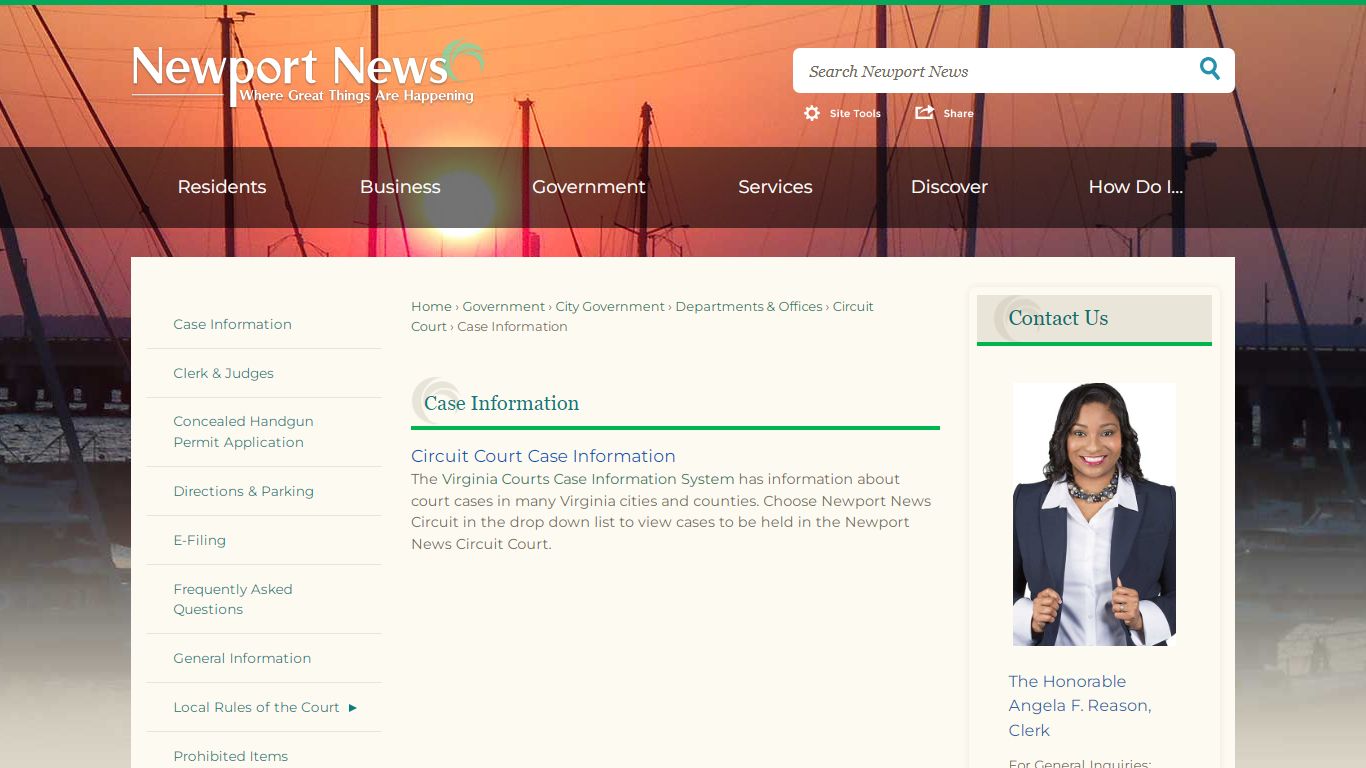Click the Site Tools label text
The image size is (1366, 768).
point(855,113)
